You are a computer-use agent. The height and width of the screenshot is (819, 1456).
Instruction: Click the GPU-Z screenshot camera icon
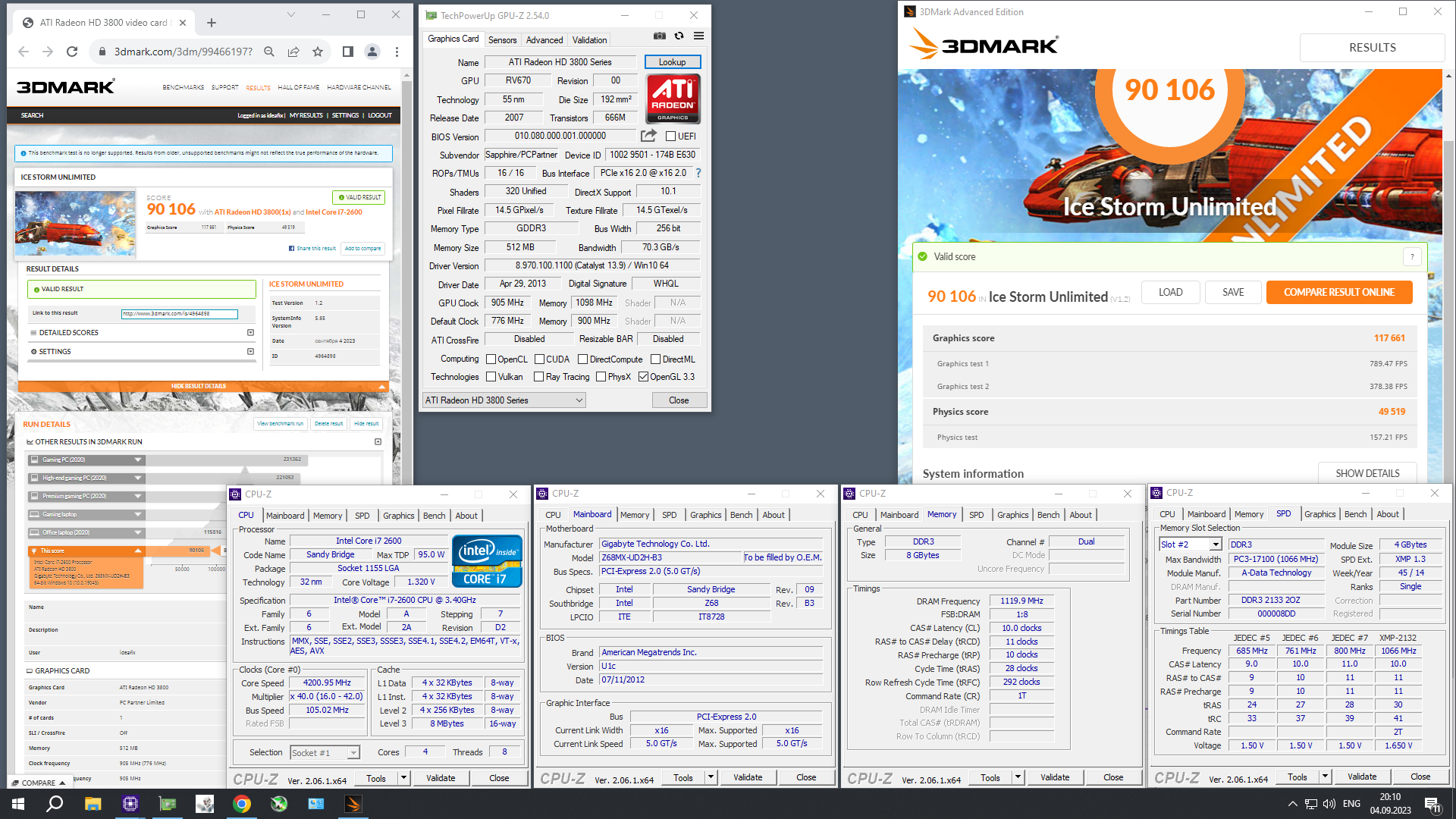tap(660, 36)
